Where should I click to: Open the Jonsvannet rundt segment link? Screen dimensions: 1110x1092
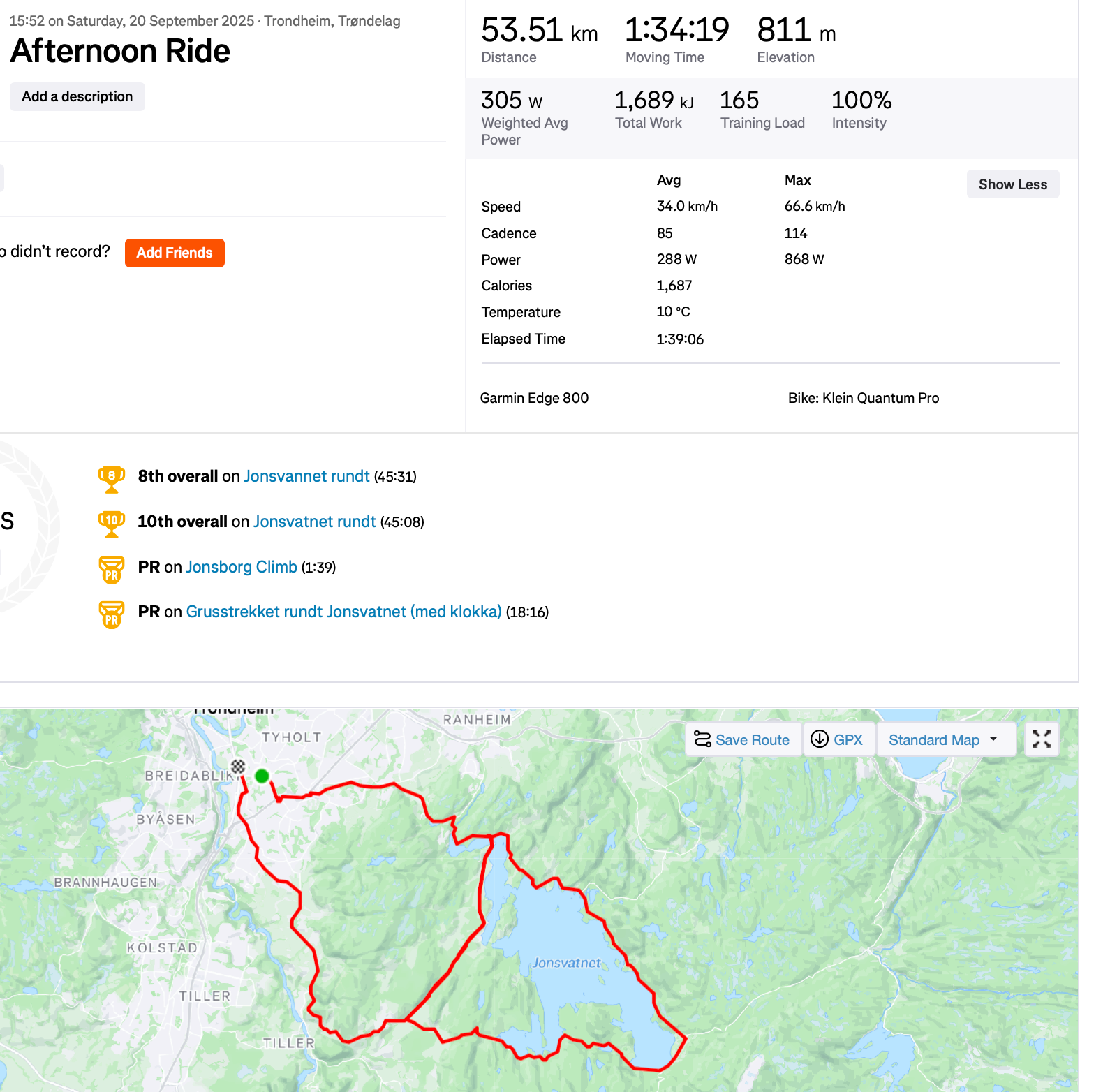point(306,476)
